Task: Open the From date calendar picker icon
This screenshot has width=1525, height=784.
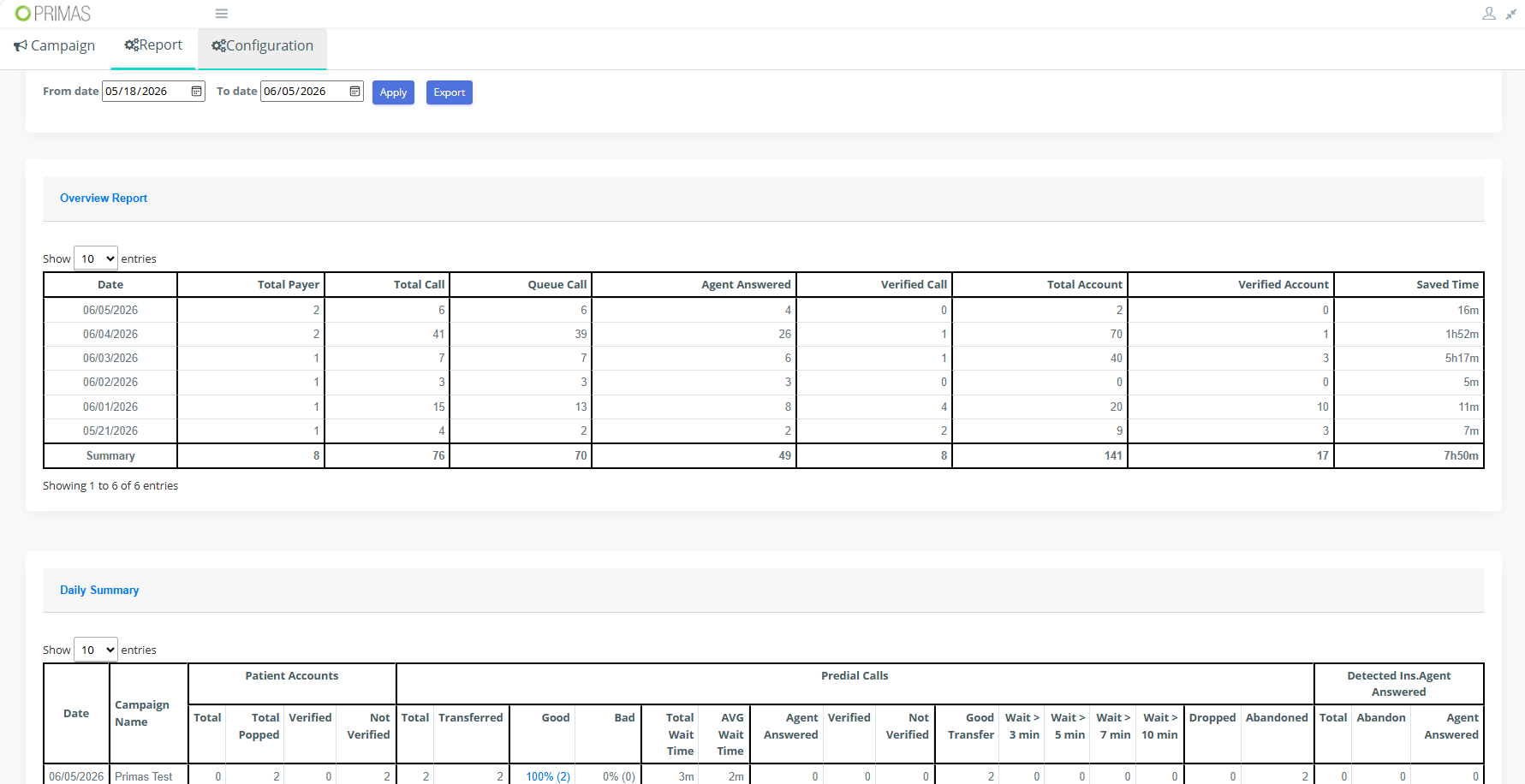Action: [196, 91]
